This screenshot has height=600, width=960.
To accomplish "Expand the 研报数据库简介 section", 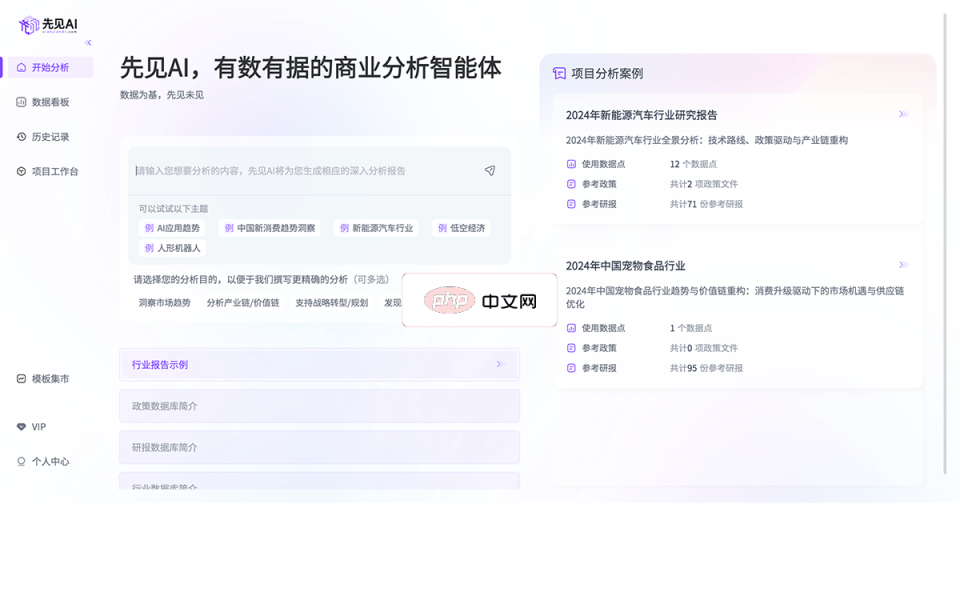I will 320,448.
